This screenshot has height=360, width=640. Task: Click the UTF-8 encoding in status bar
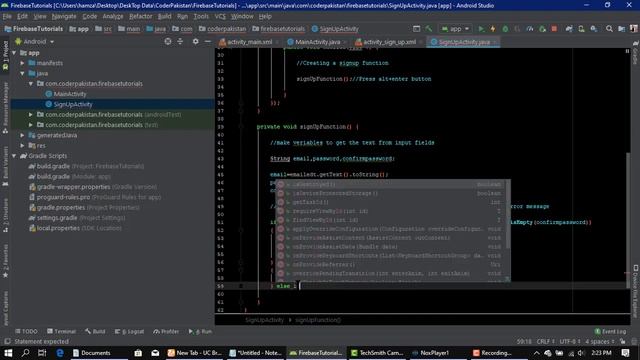tap(570, 342)
